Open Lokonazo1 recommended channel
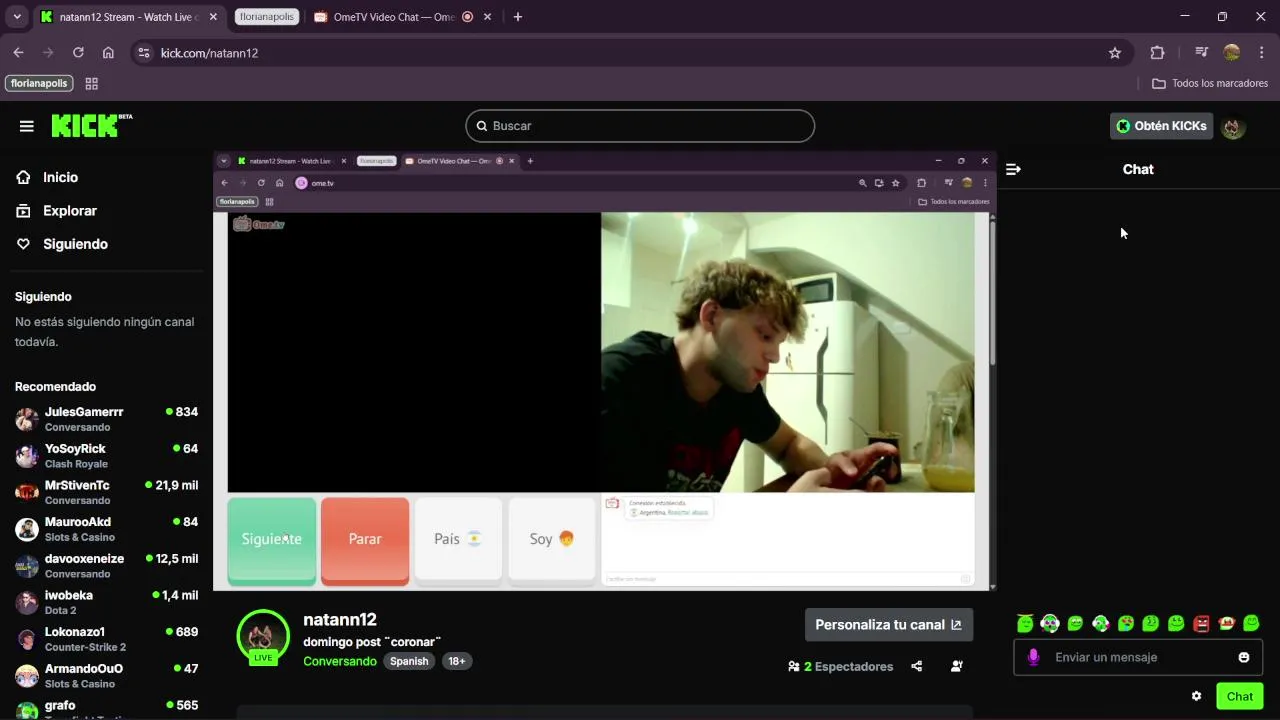 [x=106, y=639]
